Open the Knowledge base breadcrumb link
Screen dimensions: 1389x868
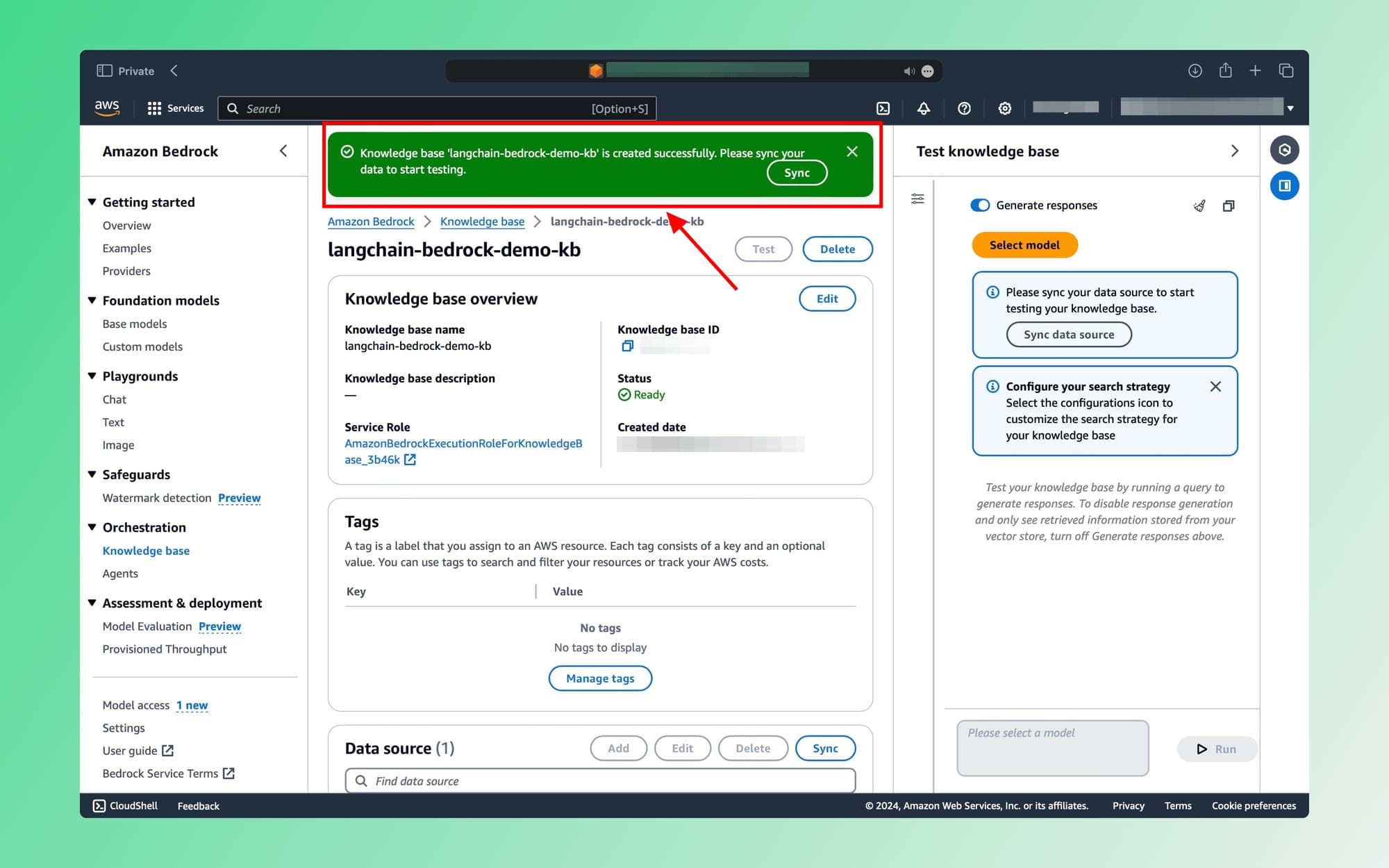[x=481, y=221]
